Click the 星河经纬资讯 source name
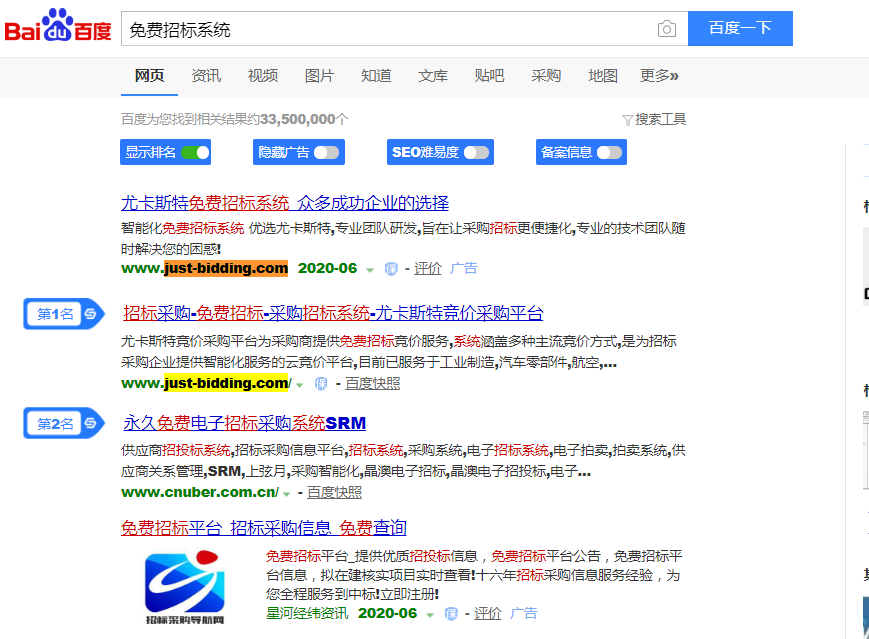Image resolution: width=869 pixels, height=639 pixels. (307, 614)
